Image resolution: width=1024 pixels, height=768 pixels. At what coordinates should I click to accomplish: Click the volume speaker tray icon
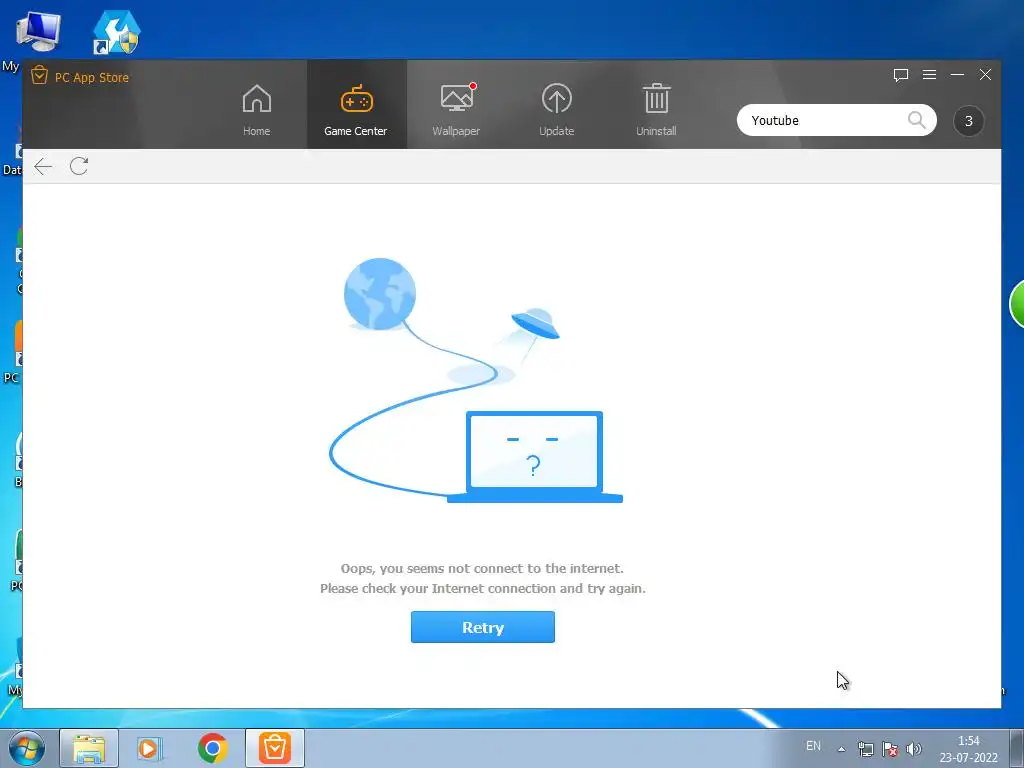(914, 749)
